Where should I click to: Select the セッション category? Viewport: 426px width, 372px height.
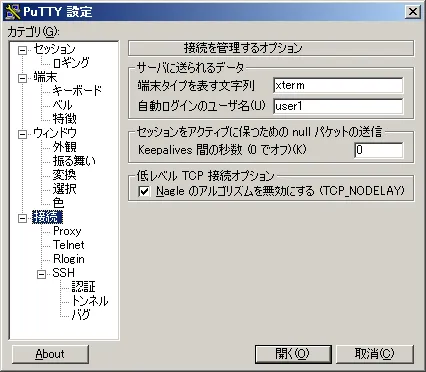(54, 49)
